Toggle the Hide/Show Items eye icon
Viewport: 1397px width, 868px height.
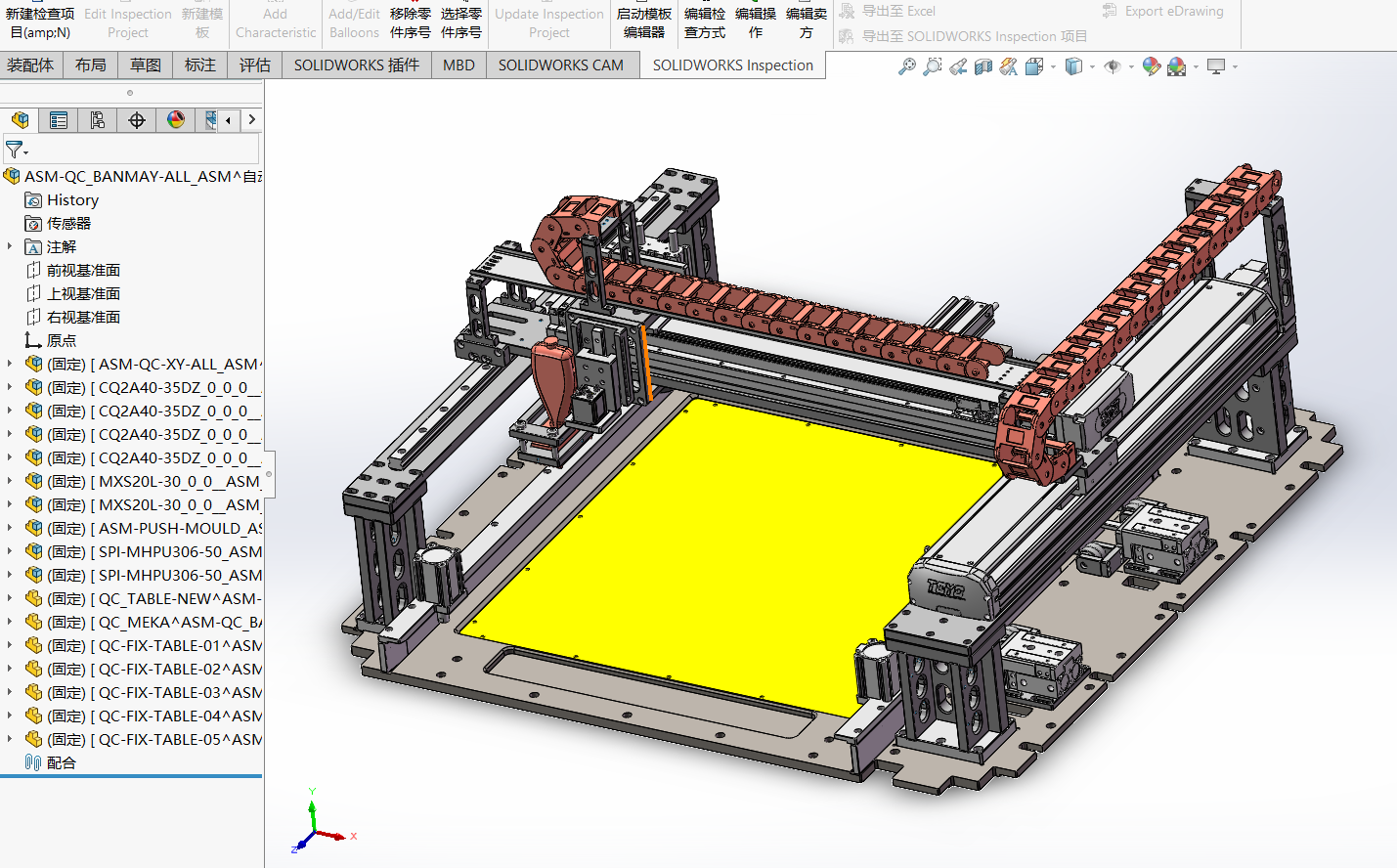[x=1113, y=66]
